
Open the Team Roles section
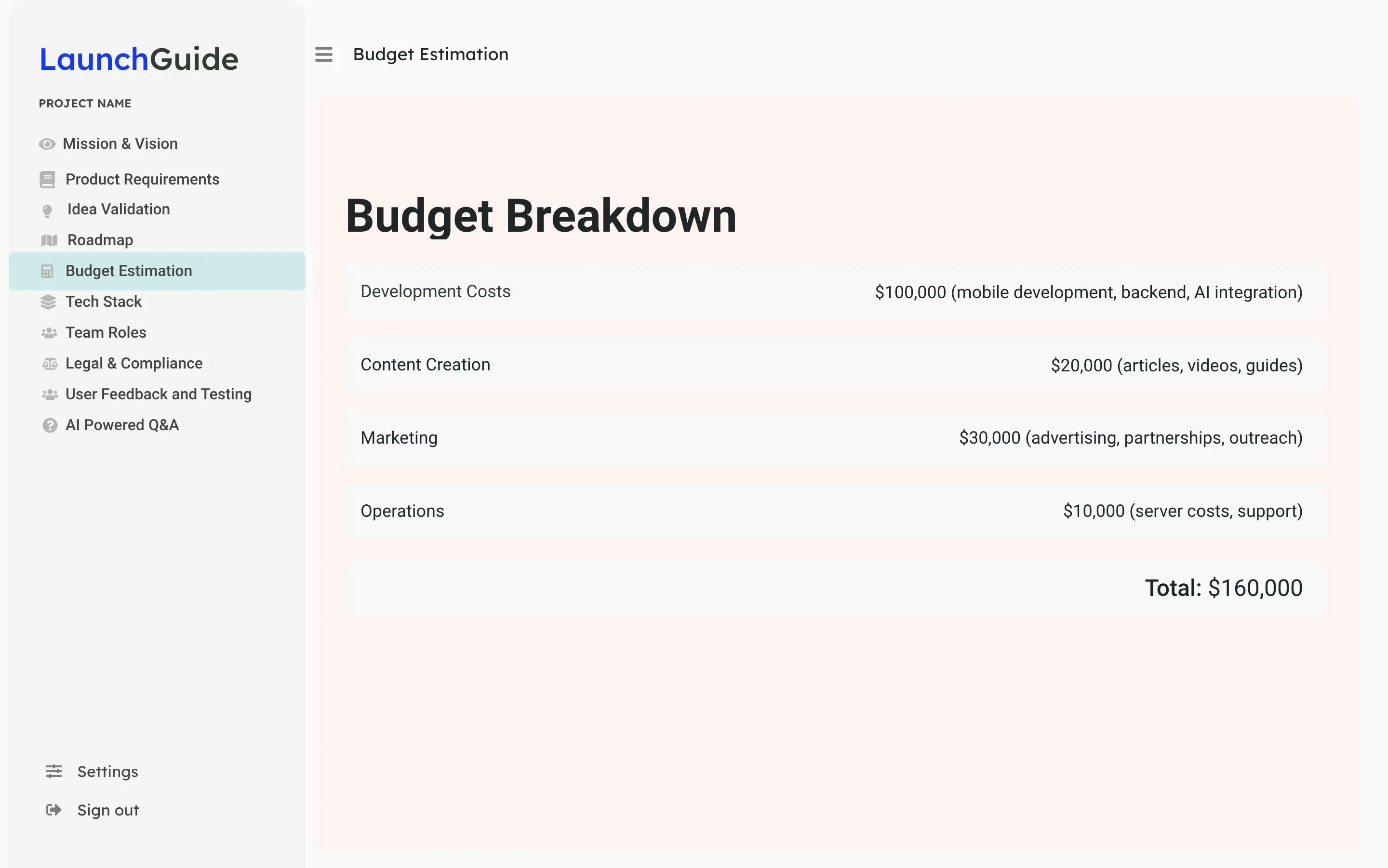pyautogui.click(x=106, y=332)
